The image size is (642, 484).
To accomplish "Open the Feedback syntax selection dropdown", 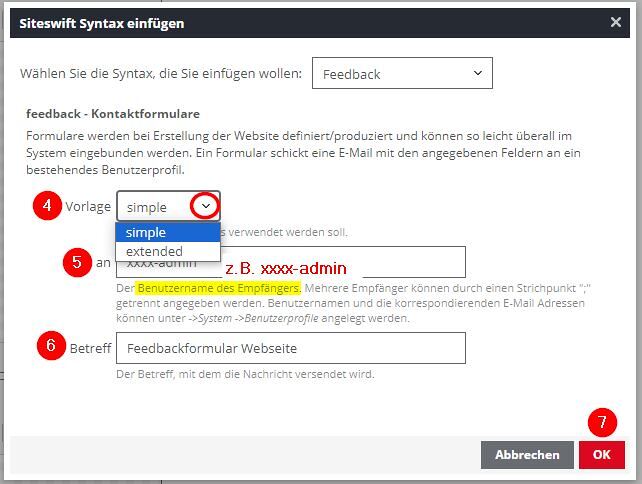I will (x=402, y=74).
